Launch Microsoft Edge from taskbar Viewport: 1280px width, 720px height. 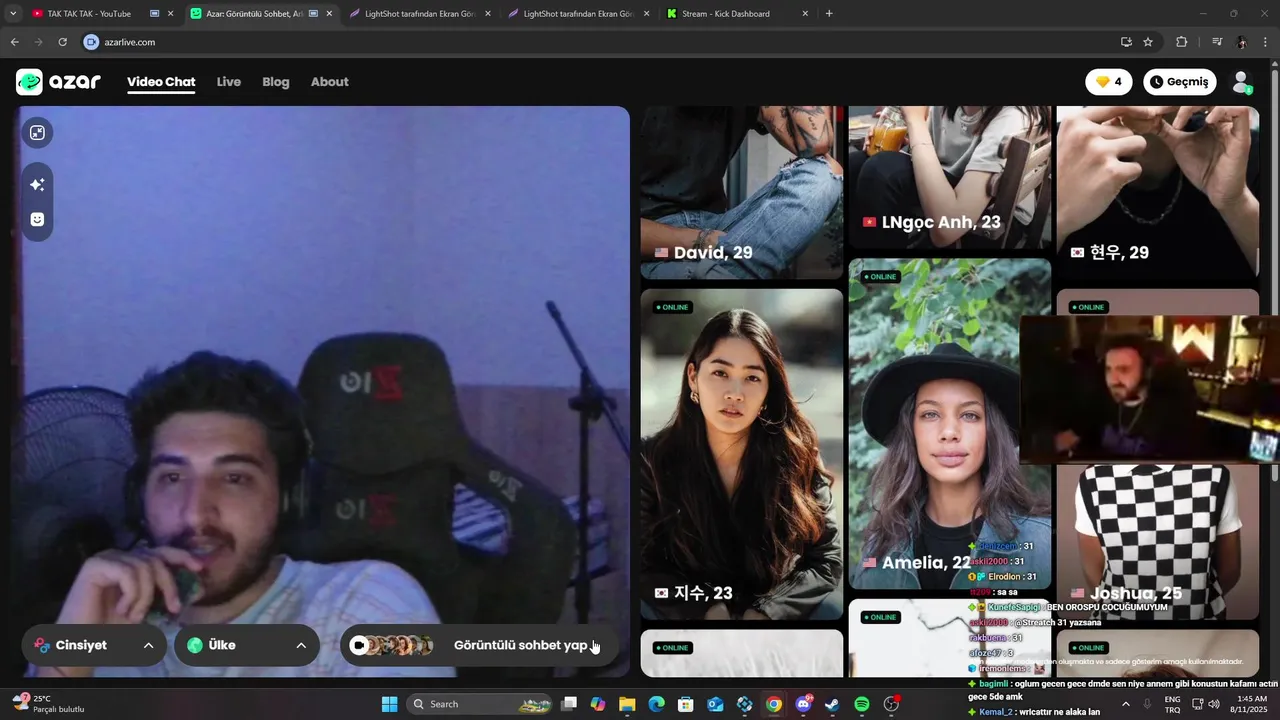pos(657,704)
